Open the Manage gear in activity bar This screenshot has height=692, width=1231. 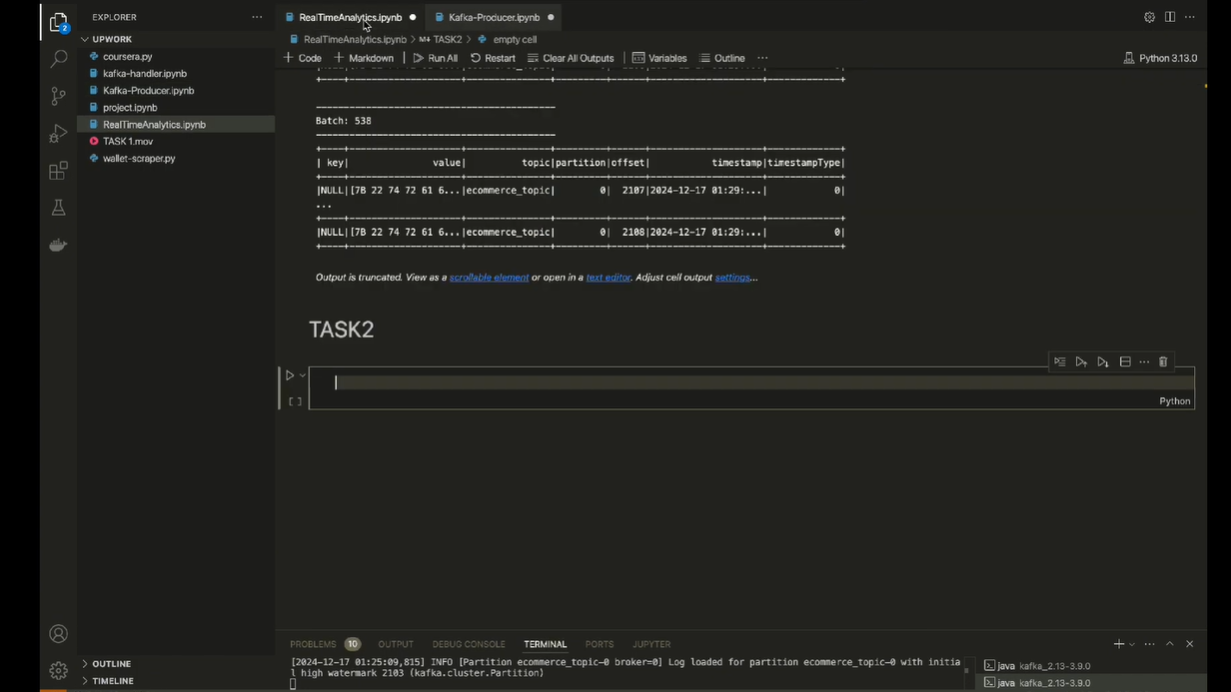click(58, 671)
